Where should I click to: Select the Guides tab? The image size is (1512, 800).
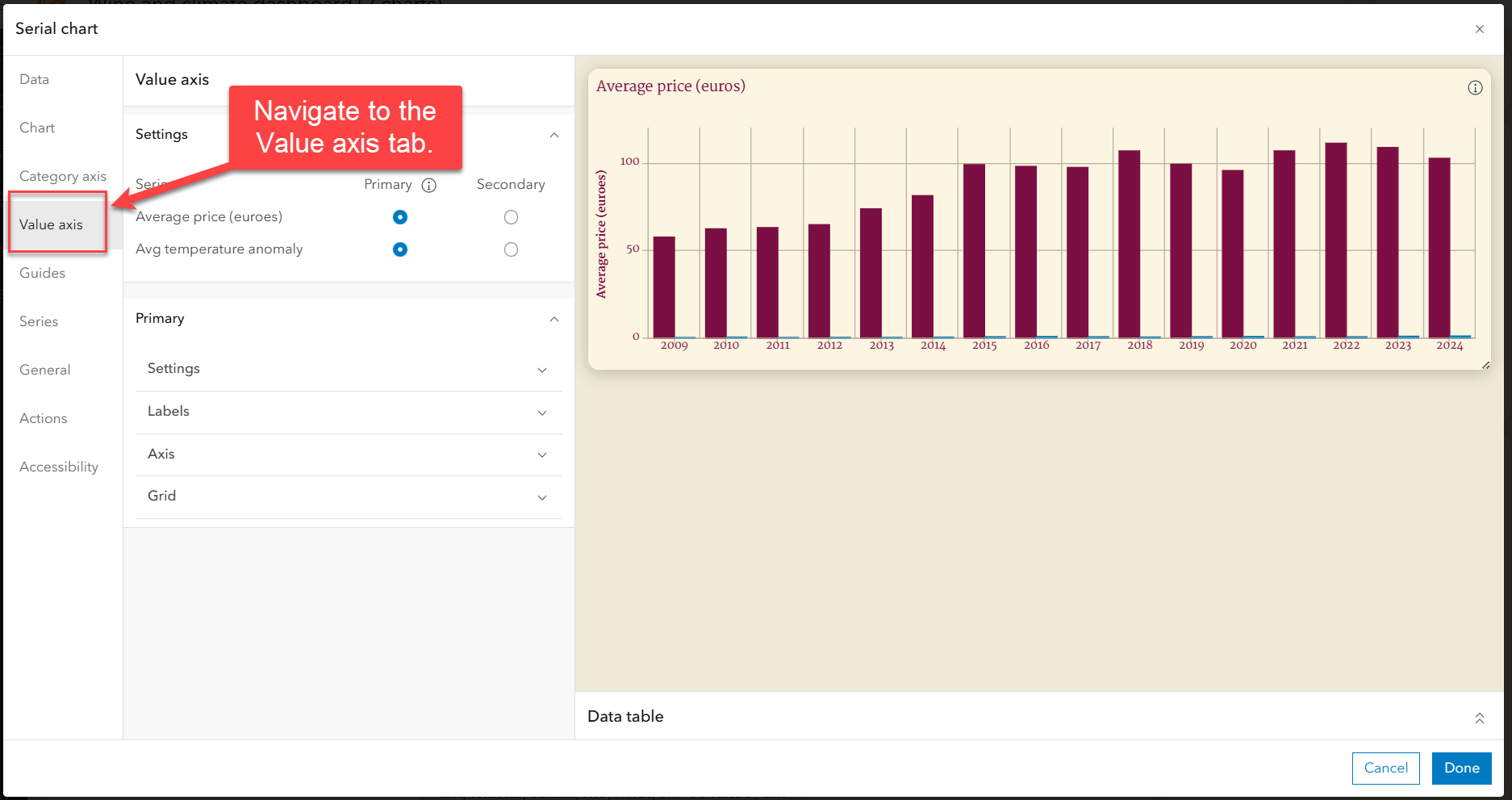pos(42,273)
